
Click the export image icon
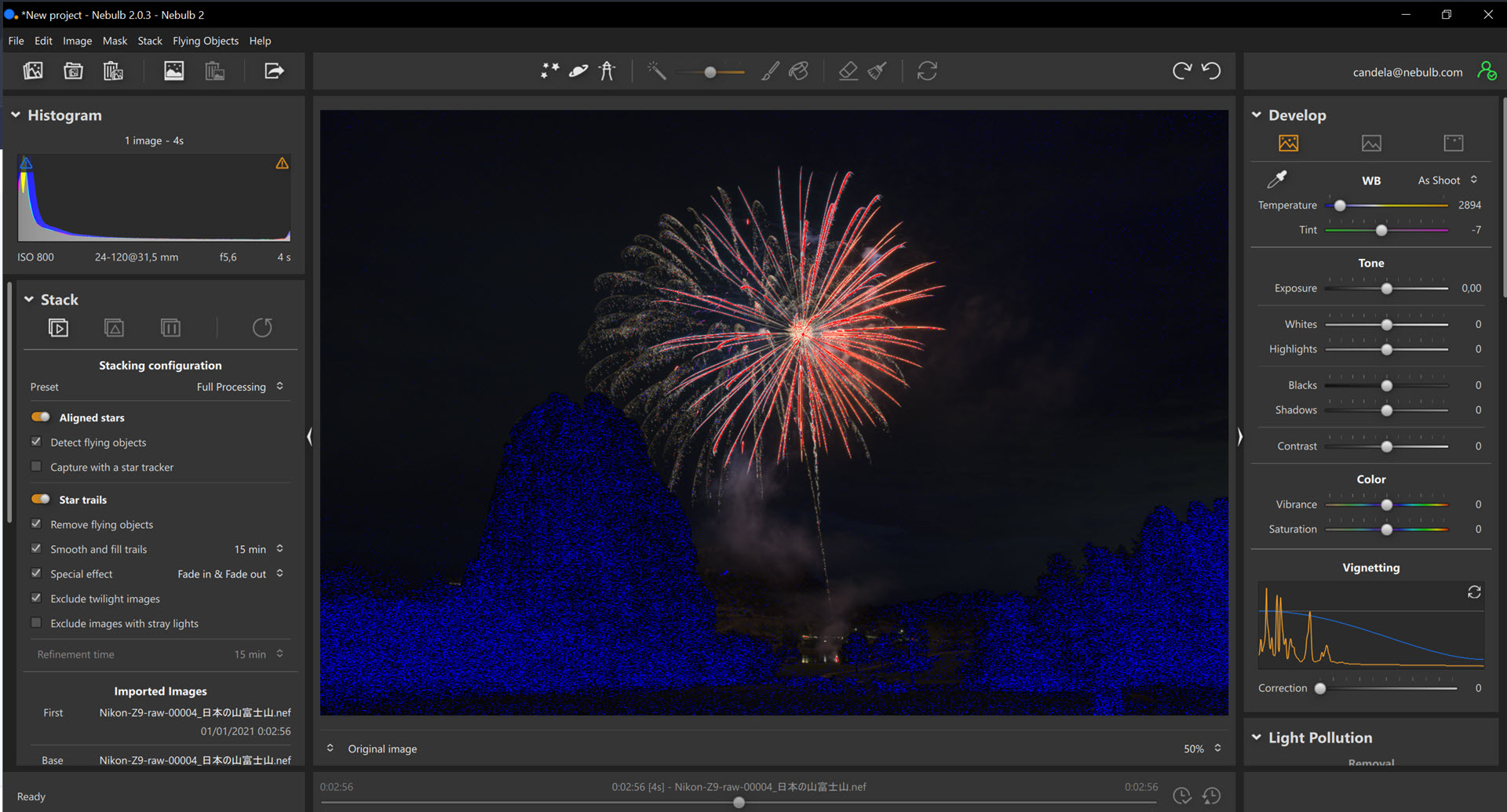pyautogui.click(x=273, y=71)
